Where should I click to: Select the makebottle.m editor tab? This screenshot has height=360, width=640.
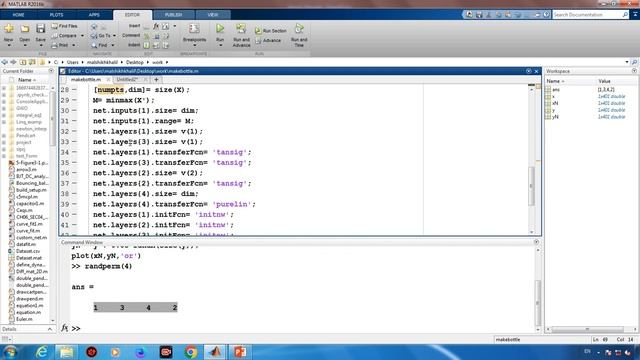(86, 80)
